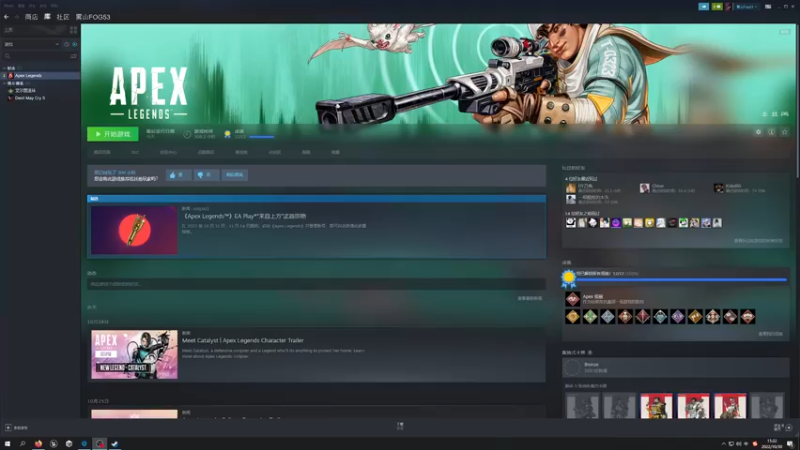This screenshot has width=800, height=450.
Task: Open the game settings gear icon
Action: 758,132
